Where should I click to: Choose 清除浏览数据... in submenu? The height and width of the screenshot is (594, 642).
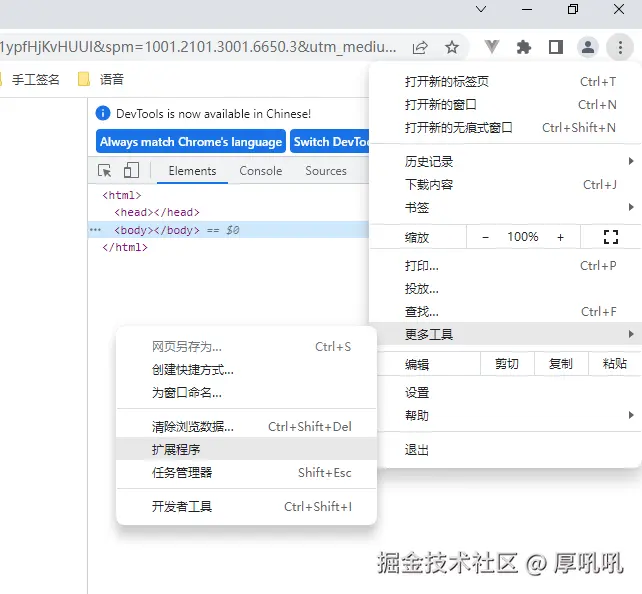tap(246, 427)
